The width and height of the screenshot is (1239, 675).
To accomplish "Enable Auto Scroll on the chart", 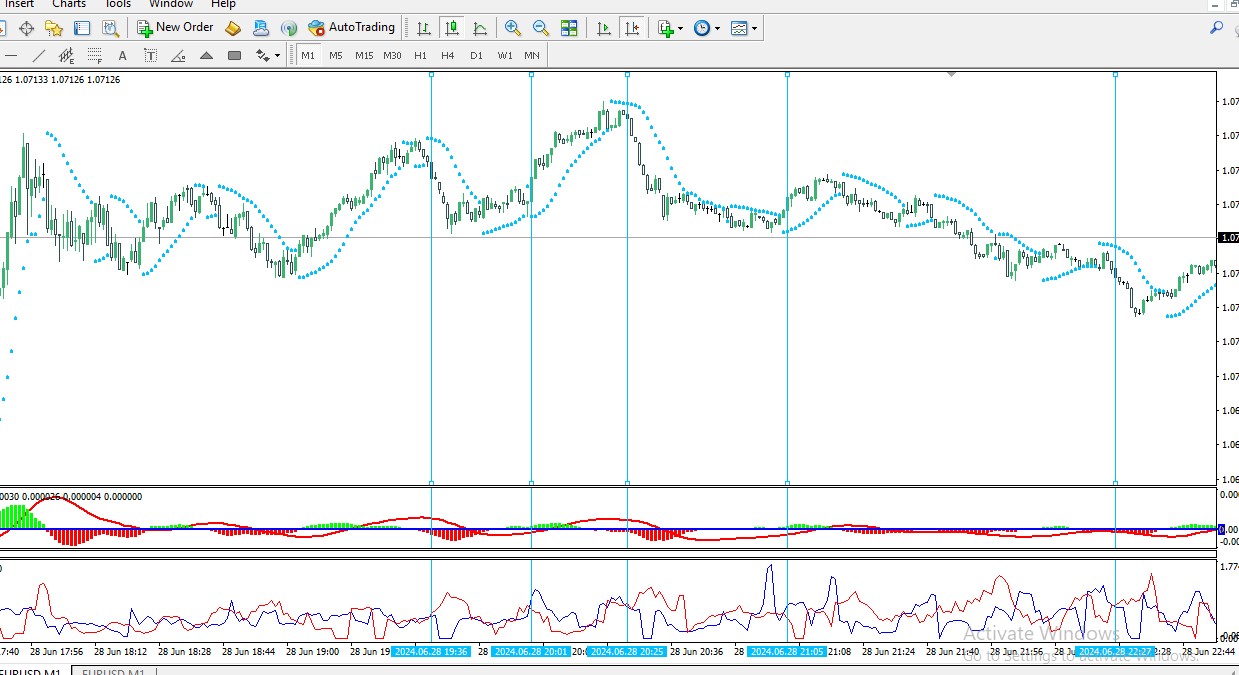I will 604,28.
